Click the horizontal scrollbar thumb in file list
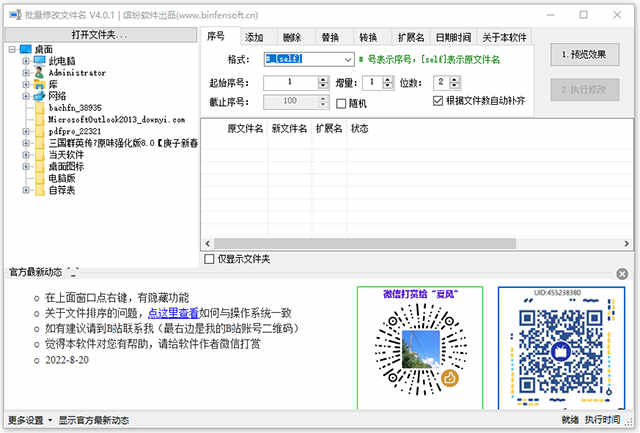The width and height of the screenshot is (640, 433). click(x=365, y=244)
